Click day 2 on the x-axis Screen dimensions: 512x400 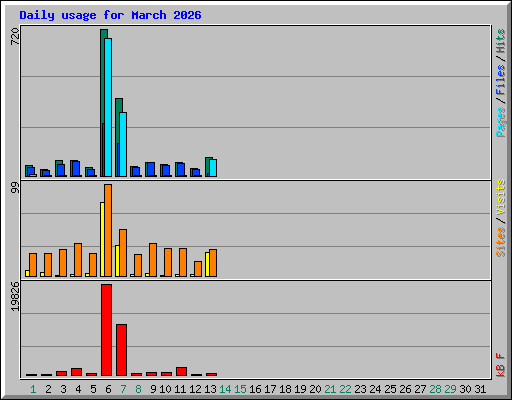[x=48, y=389]
